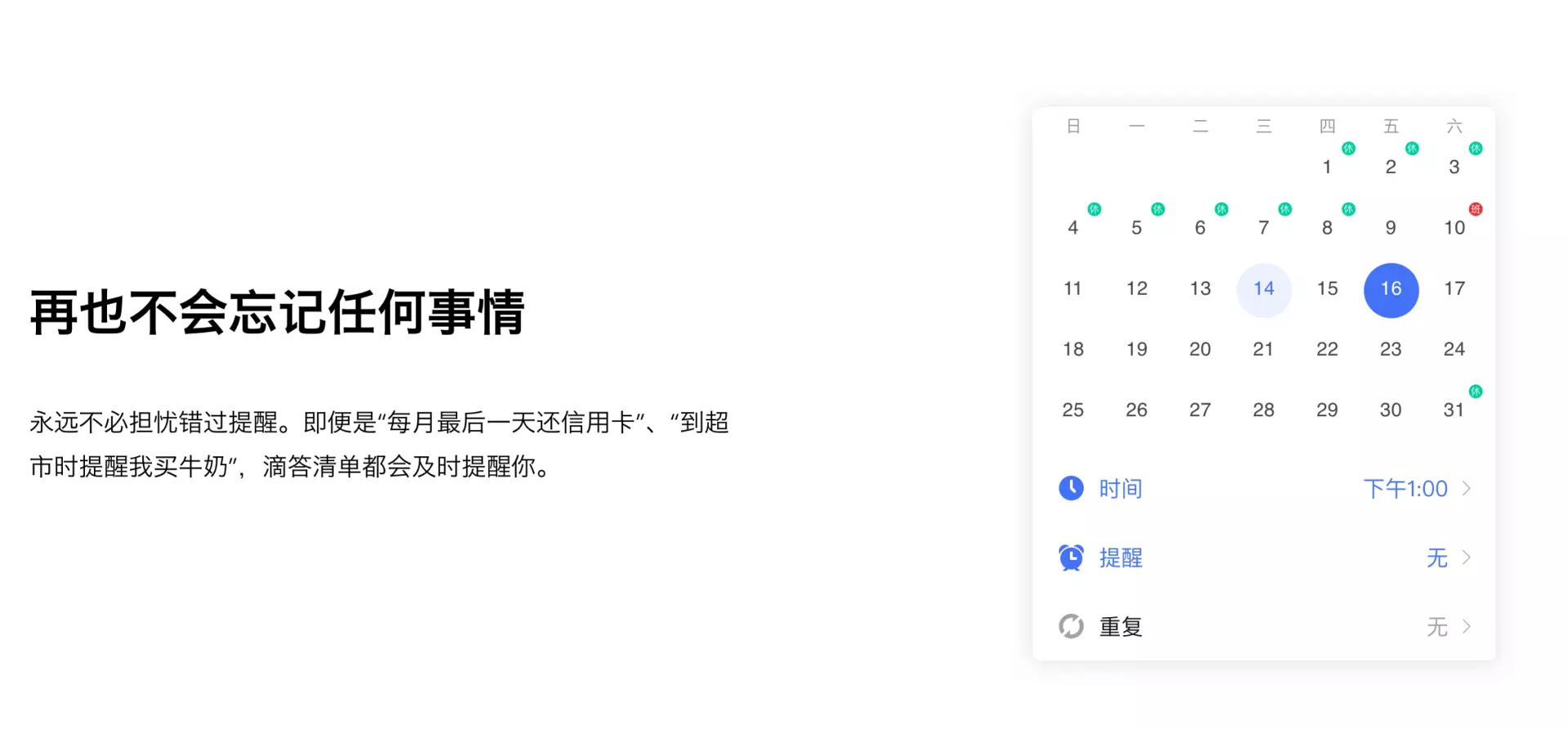Select date 29 in the calendar
1568x729 pixels.
(1327, 410)
